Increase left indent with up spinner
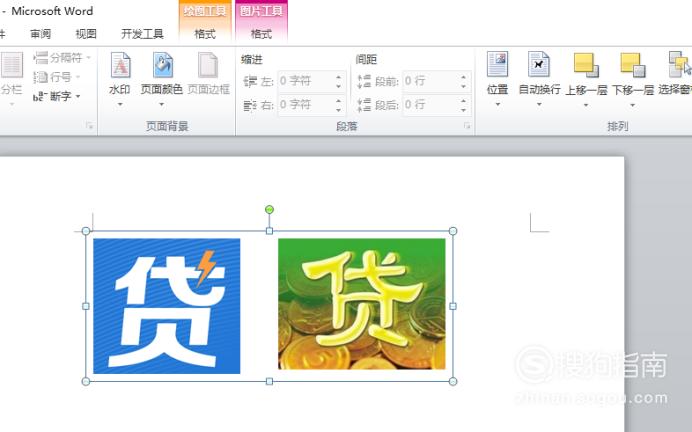 pyautogui.click(x=338, y=77)
